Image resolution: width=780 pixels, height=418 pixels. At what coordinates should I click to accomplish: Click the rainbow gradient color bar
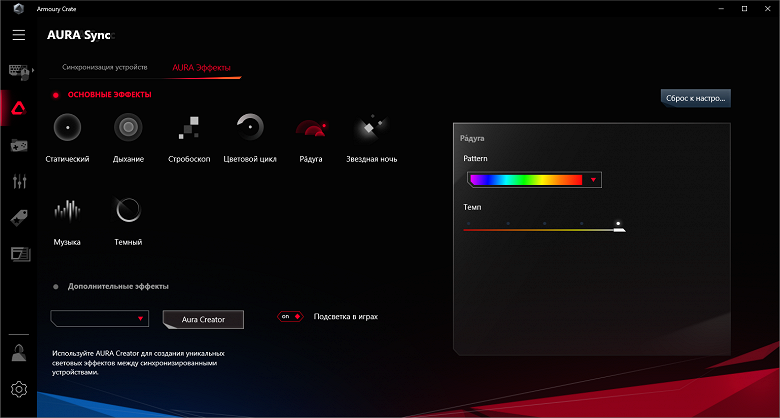526,180
